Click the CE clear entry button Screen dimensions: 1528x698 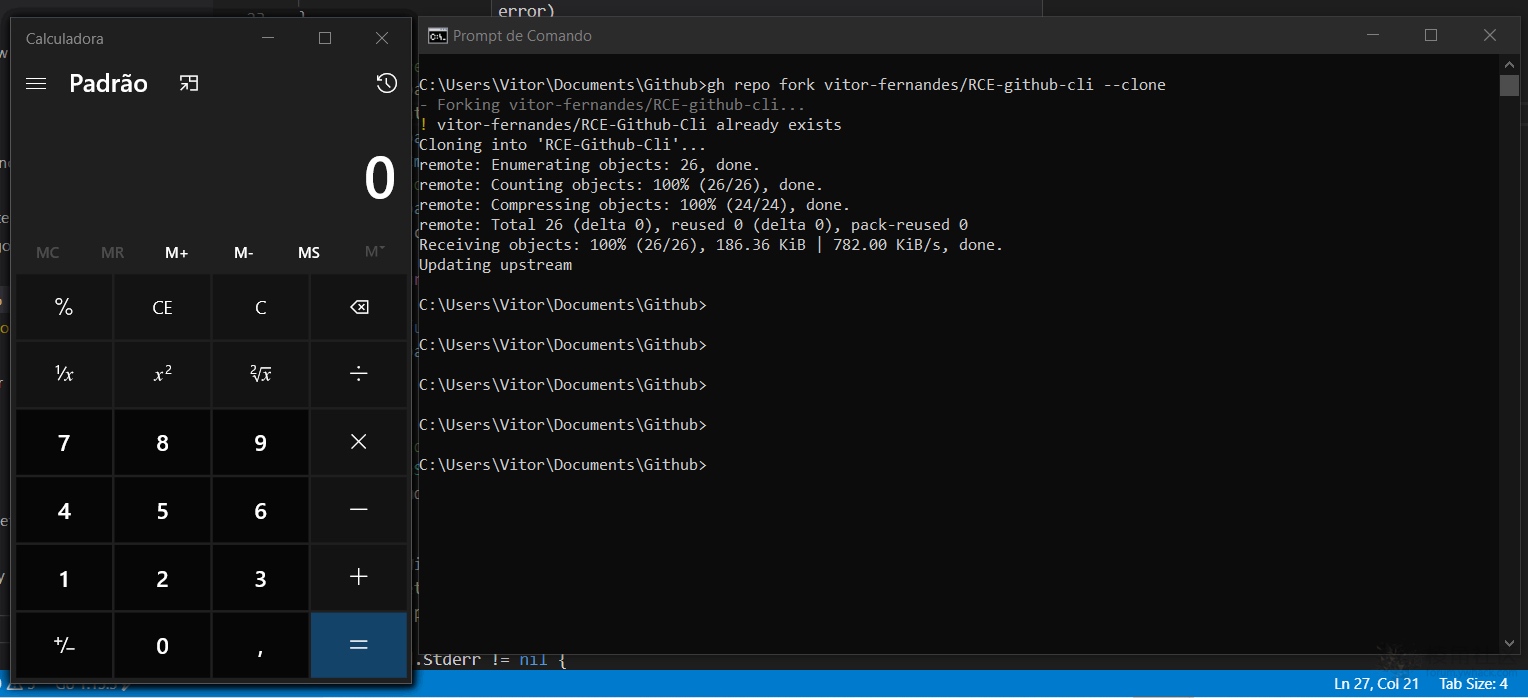(x=162, y=308)
